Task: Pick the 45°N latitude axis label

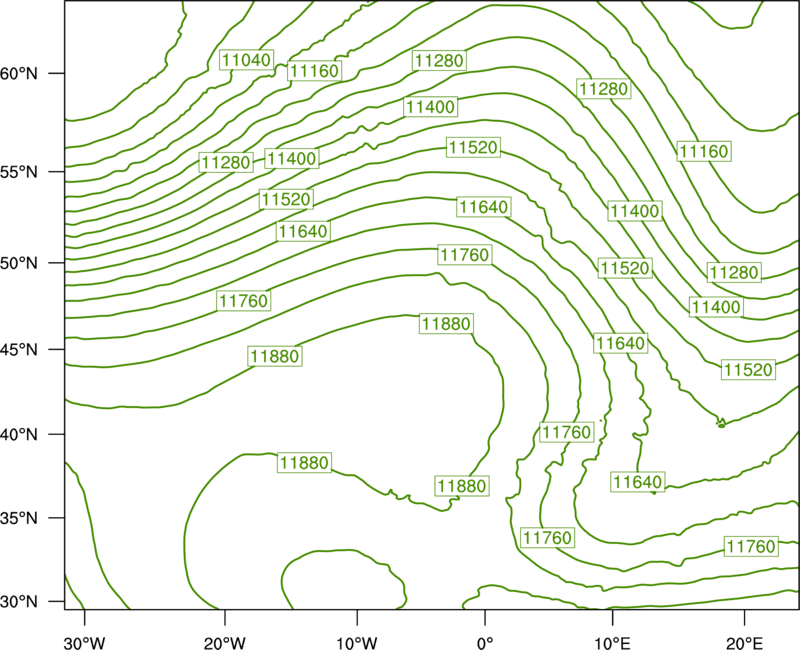Action: click(x=19, y=350)
